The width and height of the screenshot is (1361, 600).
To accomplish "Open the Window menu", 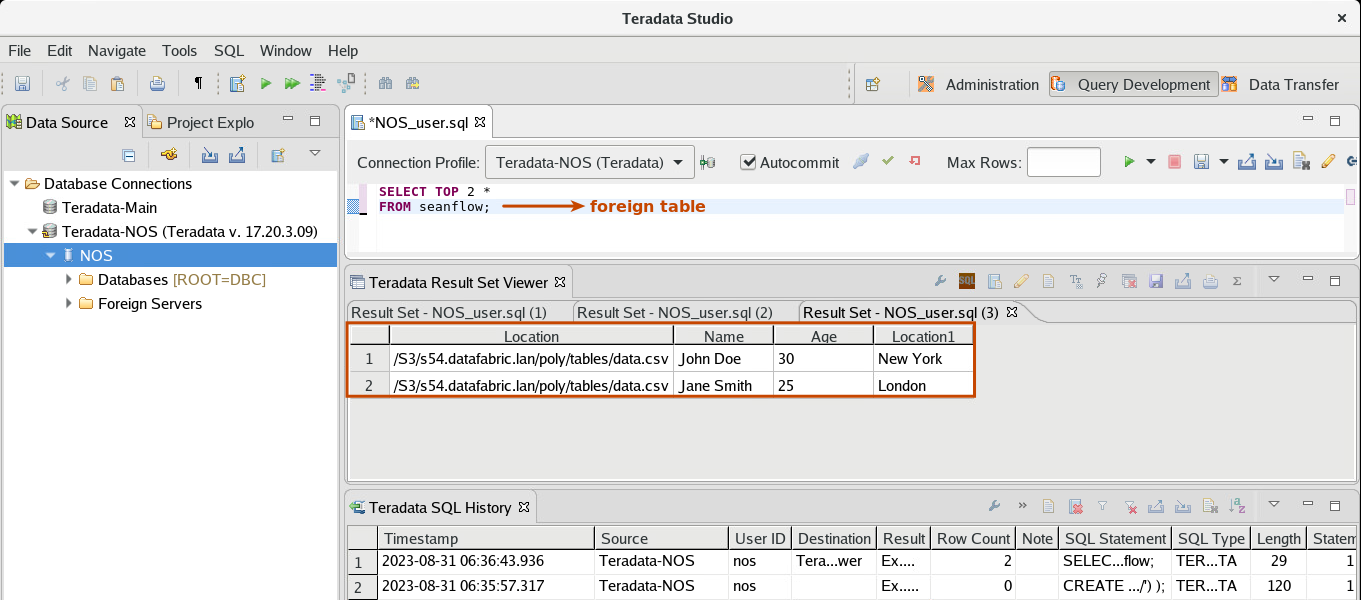I will (x=286, y=50).
